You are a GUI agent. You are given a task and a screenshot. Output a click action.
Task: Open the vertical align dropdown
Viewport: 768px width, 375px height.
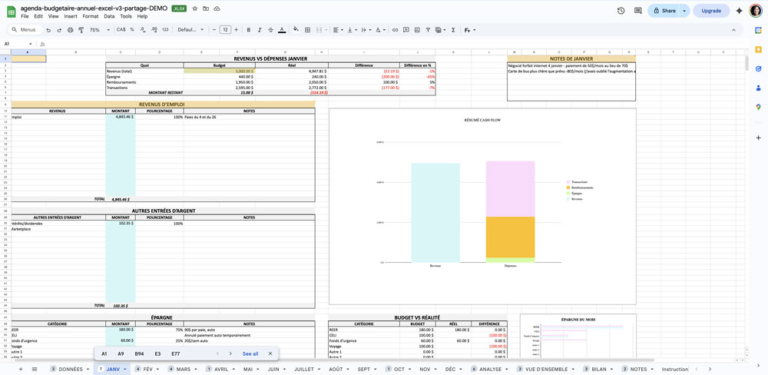click(352, 30)
